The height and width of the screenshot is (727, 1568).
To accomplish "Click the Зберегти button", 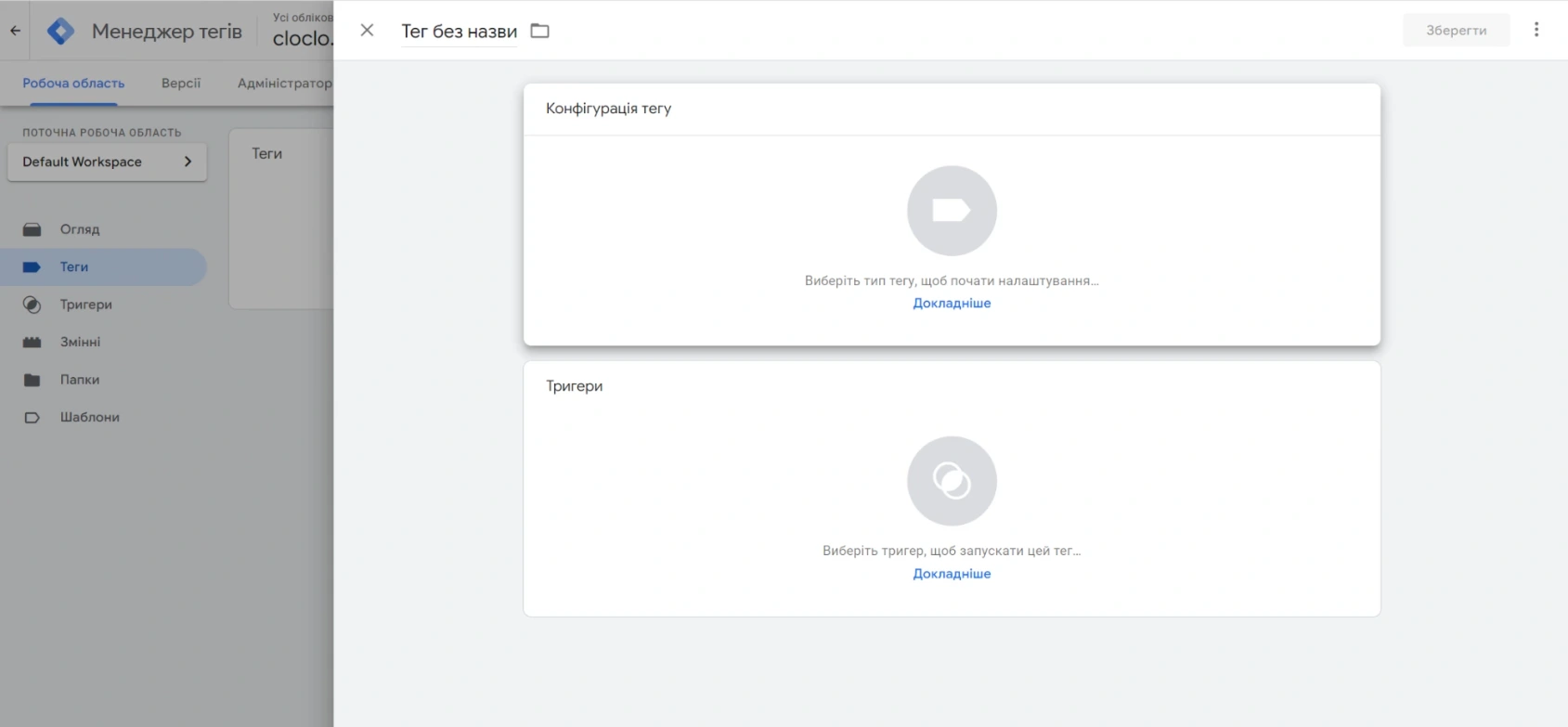I will pyautogui.click(x=1456, y=31).
